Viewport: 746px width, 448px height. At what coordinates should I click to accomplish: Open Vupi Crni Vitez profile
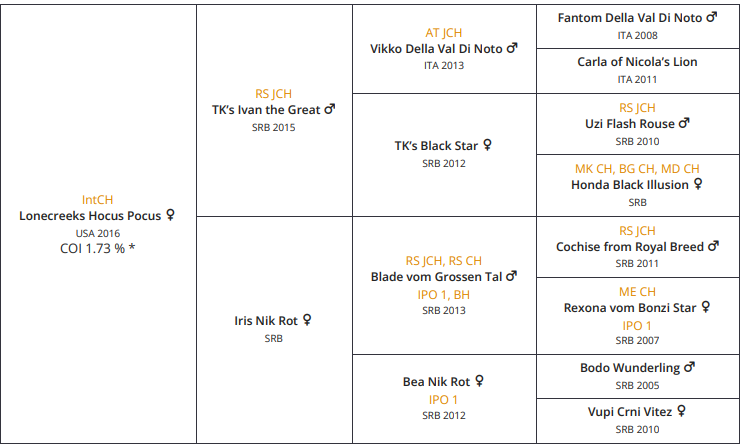click(630, 411)
